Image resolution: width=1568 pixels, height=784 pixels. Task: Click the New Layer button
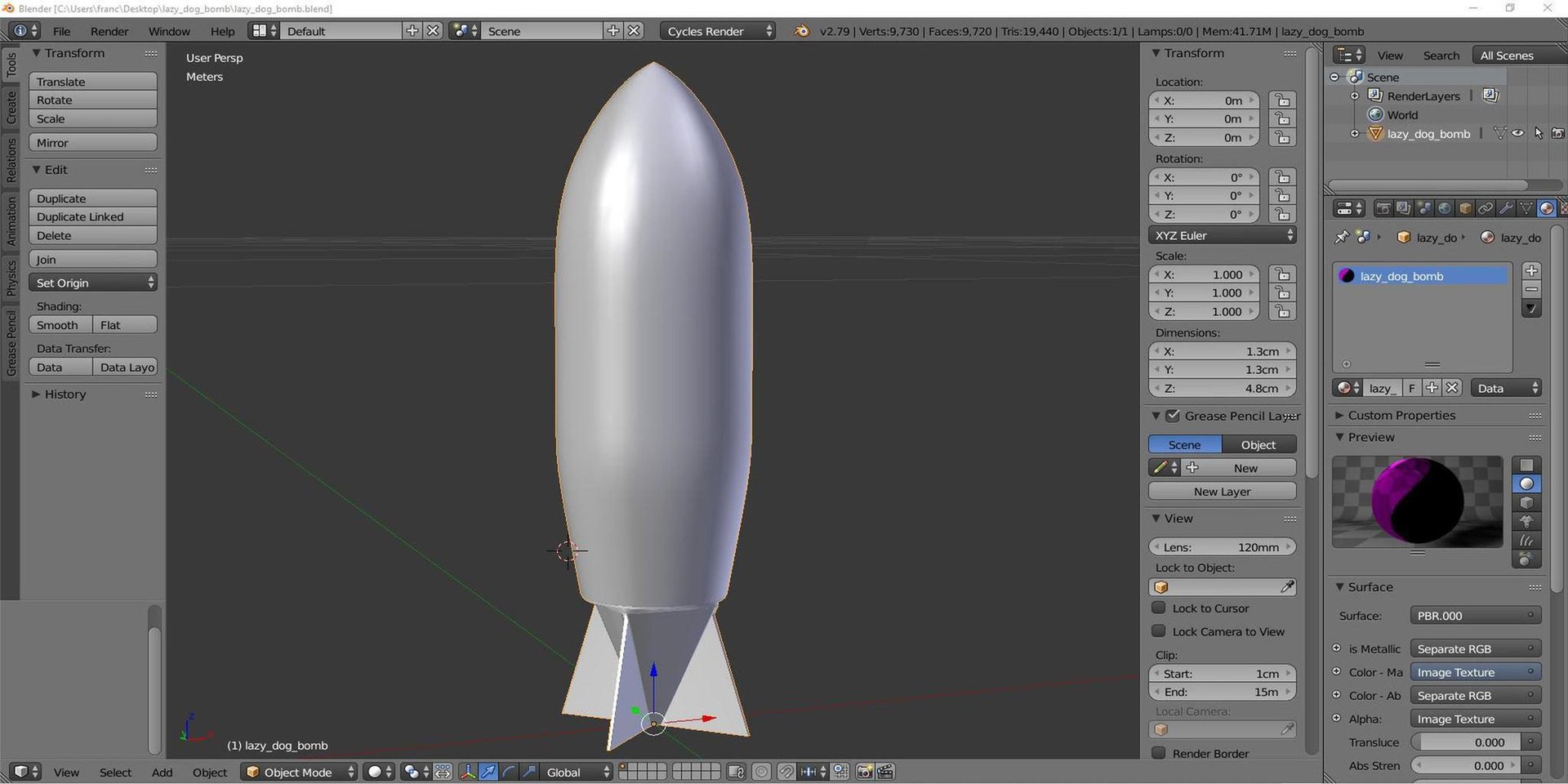1222,492
